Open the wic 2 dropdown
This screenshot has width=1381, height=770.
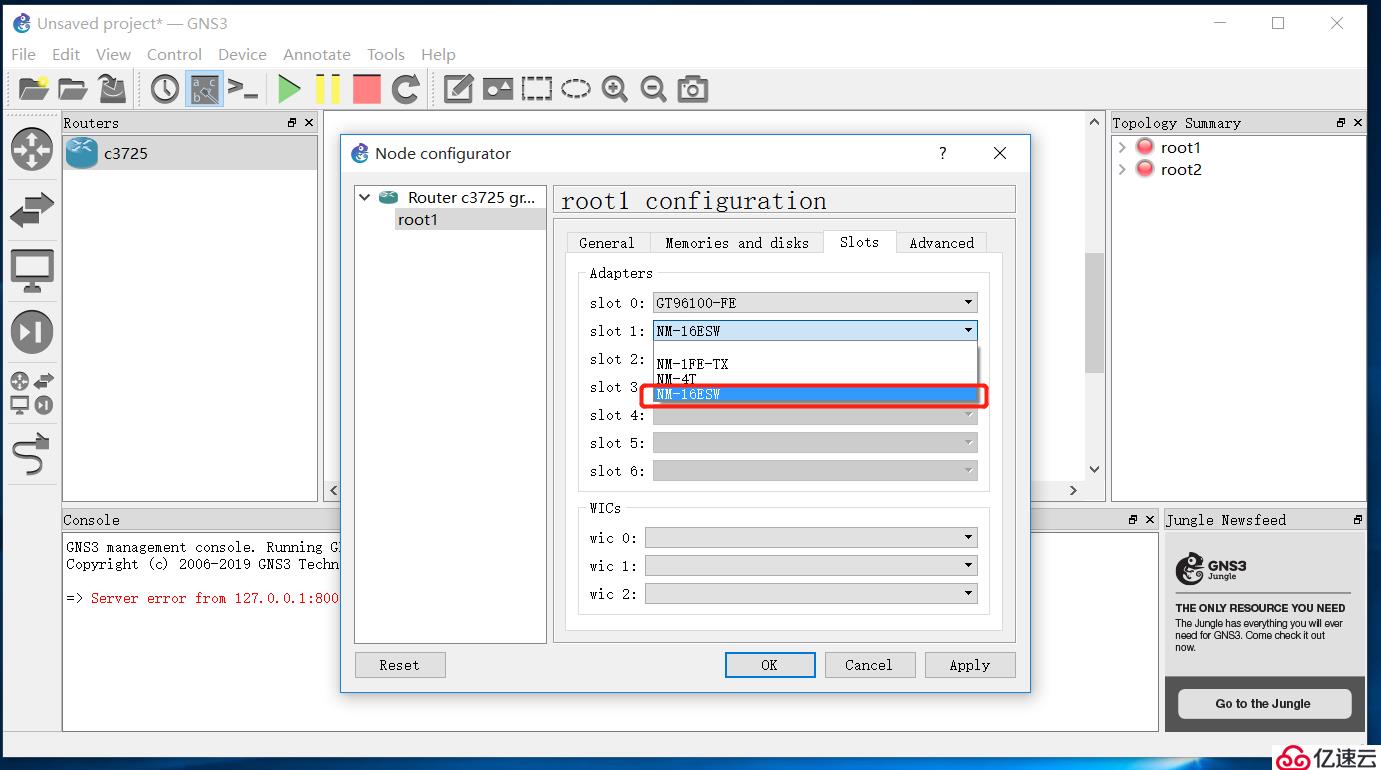click(x=811, y=594)
